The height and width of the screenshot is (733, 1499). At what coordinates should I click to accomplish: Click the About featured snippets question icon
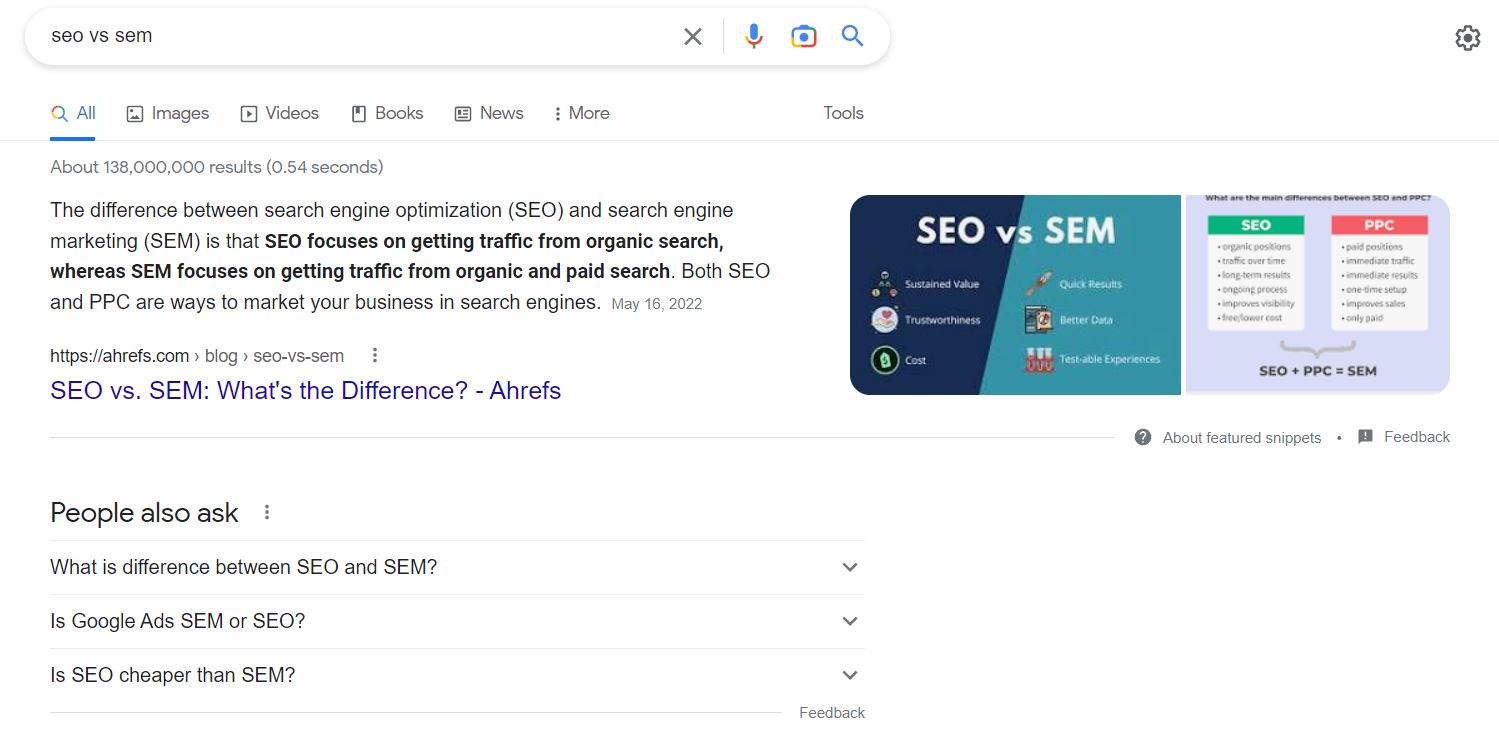pyautogui.click(x=1143, y=437)
